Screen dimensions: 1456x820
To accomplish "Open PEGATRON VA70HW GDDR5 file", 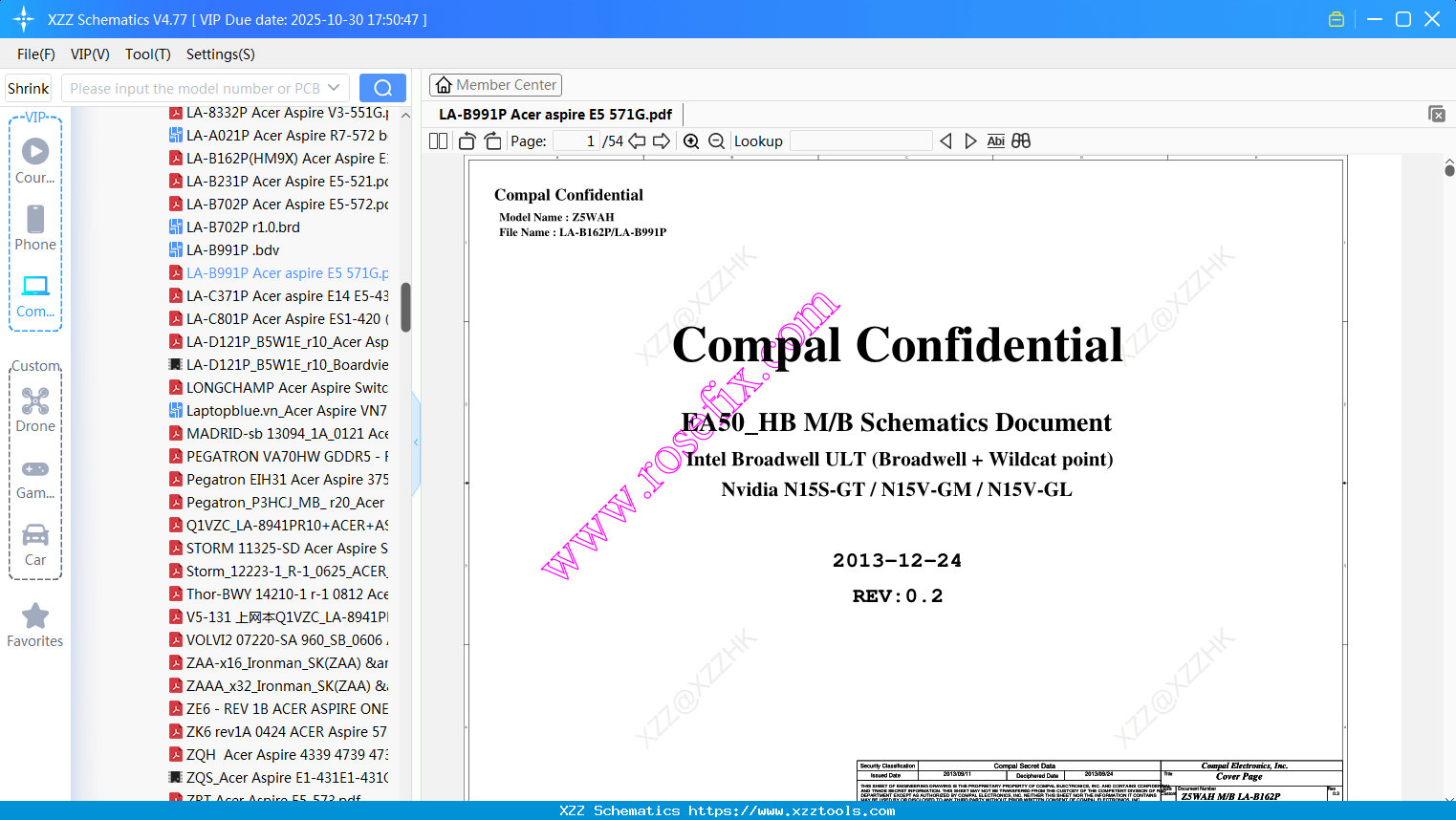I will (279, 457).
